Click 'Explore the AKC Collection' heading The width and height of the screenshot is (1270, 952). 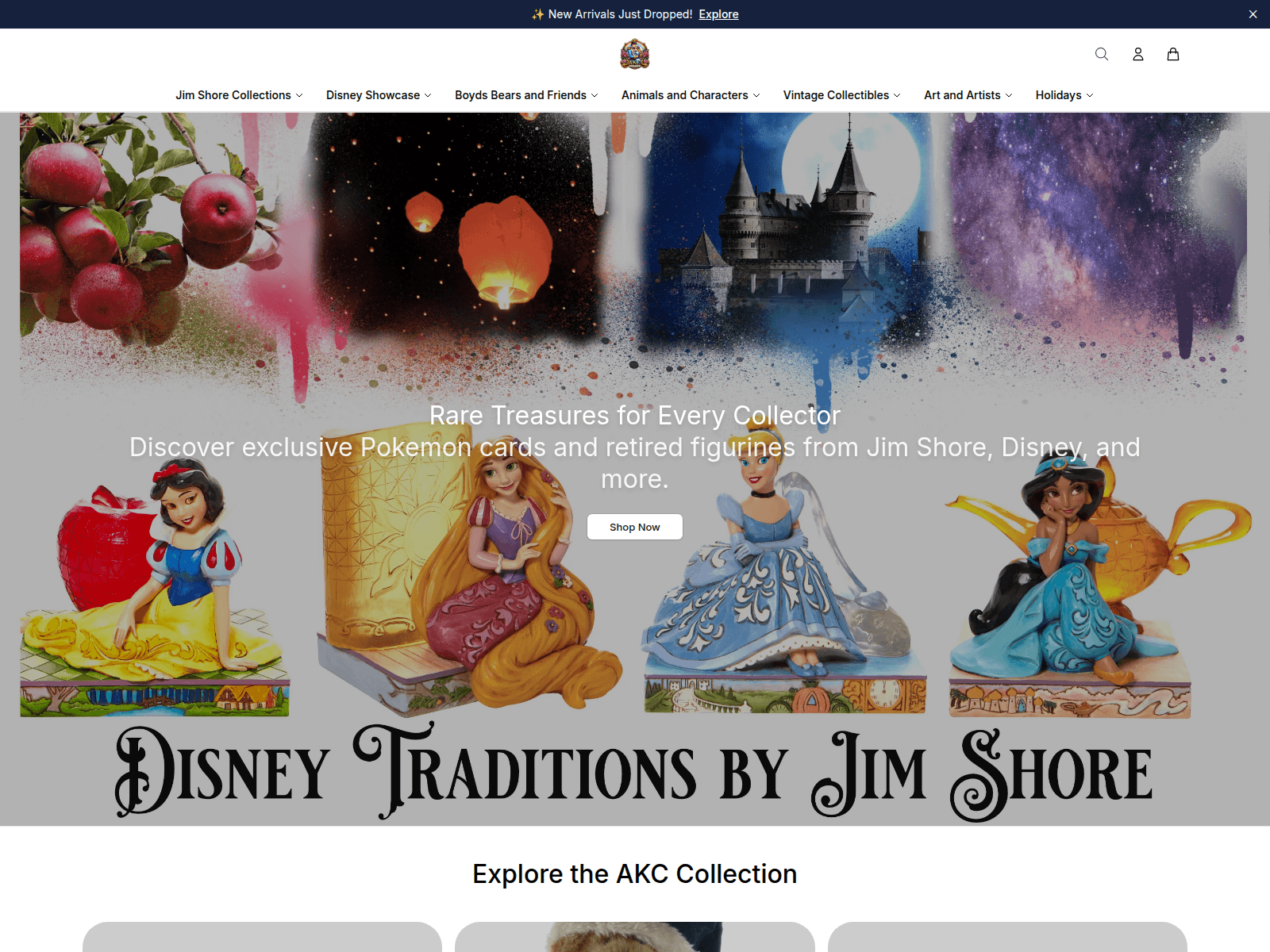click(x=635, y=873)
